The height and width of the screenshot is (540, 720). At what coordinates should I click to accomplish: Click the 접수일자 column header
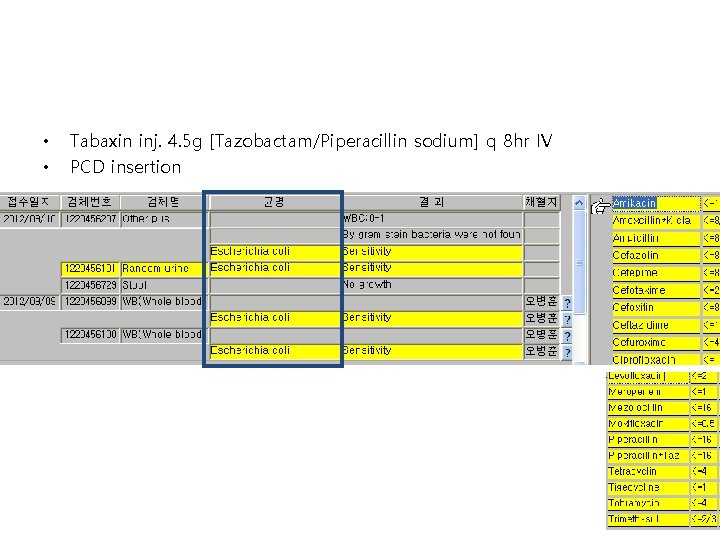[28, 202]
